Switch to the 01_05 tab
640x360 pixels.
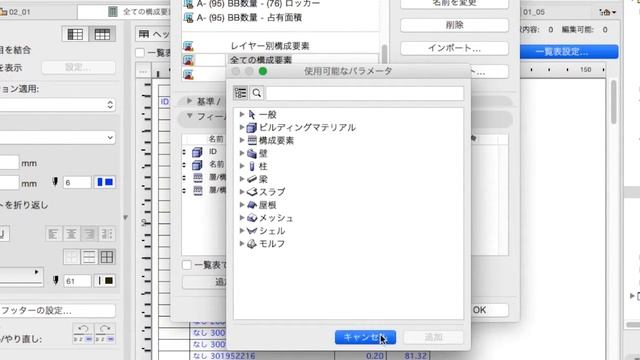tap(534, 12)
